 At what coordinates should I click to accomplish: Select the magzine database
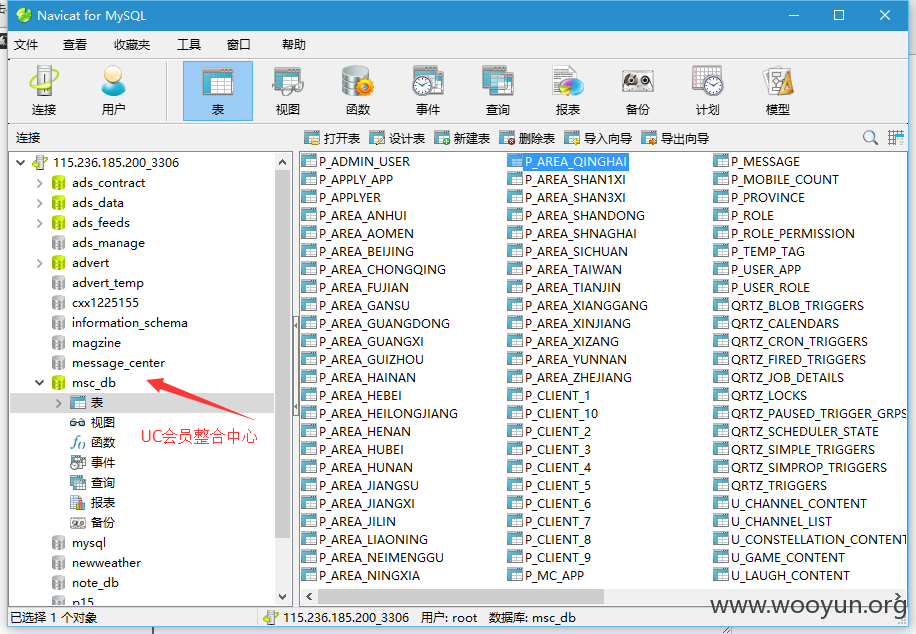tap(86, 342)
